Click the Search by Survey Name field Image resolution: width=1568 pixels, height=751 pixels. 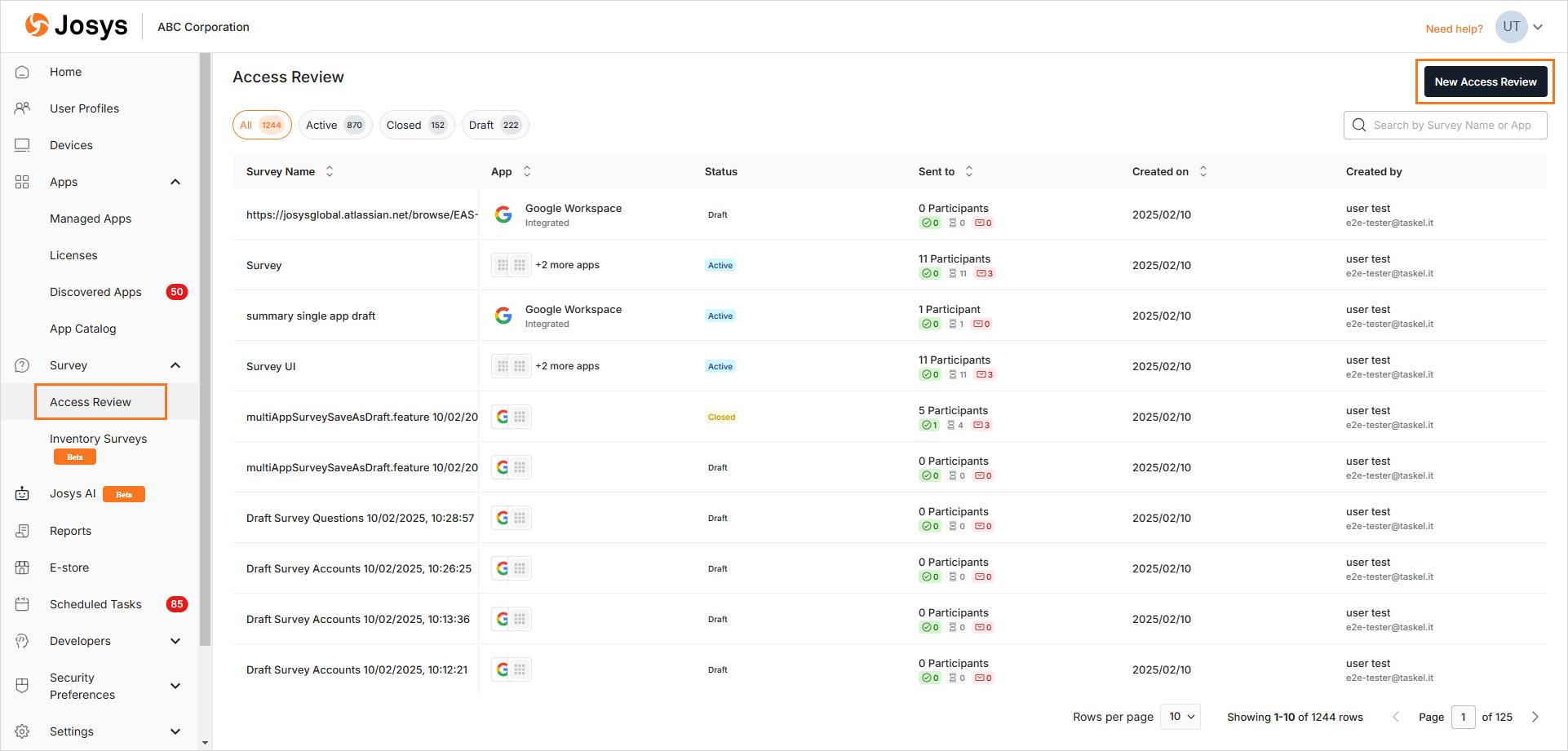click(1445, 125)
